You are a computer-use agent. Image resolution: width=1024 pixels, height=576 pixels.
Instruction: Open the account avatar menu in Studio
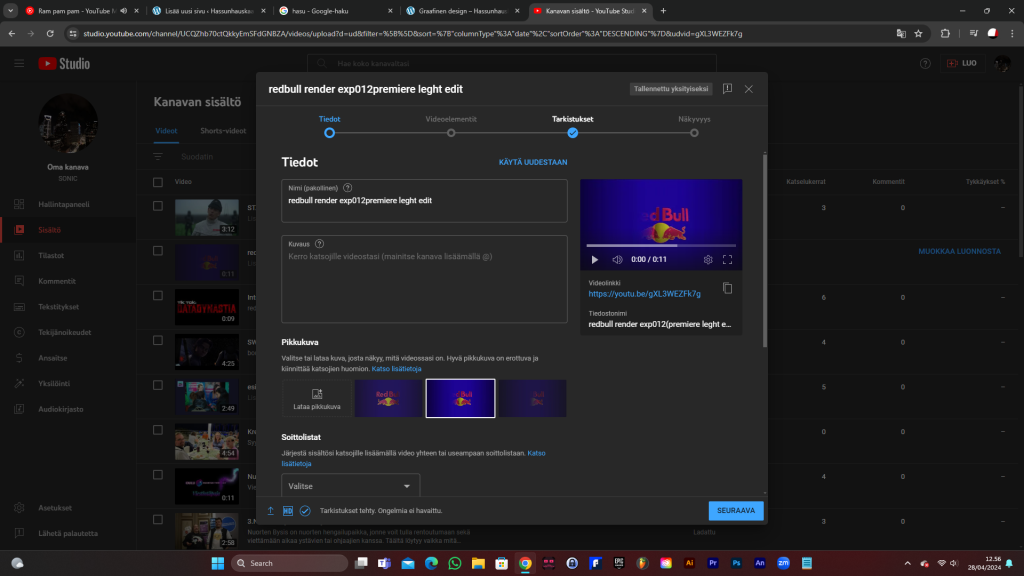pos(1002,63)
